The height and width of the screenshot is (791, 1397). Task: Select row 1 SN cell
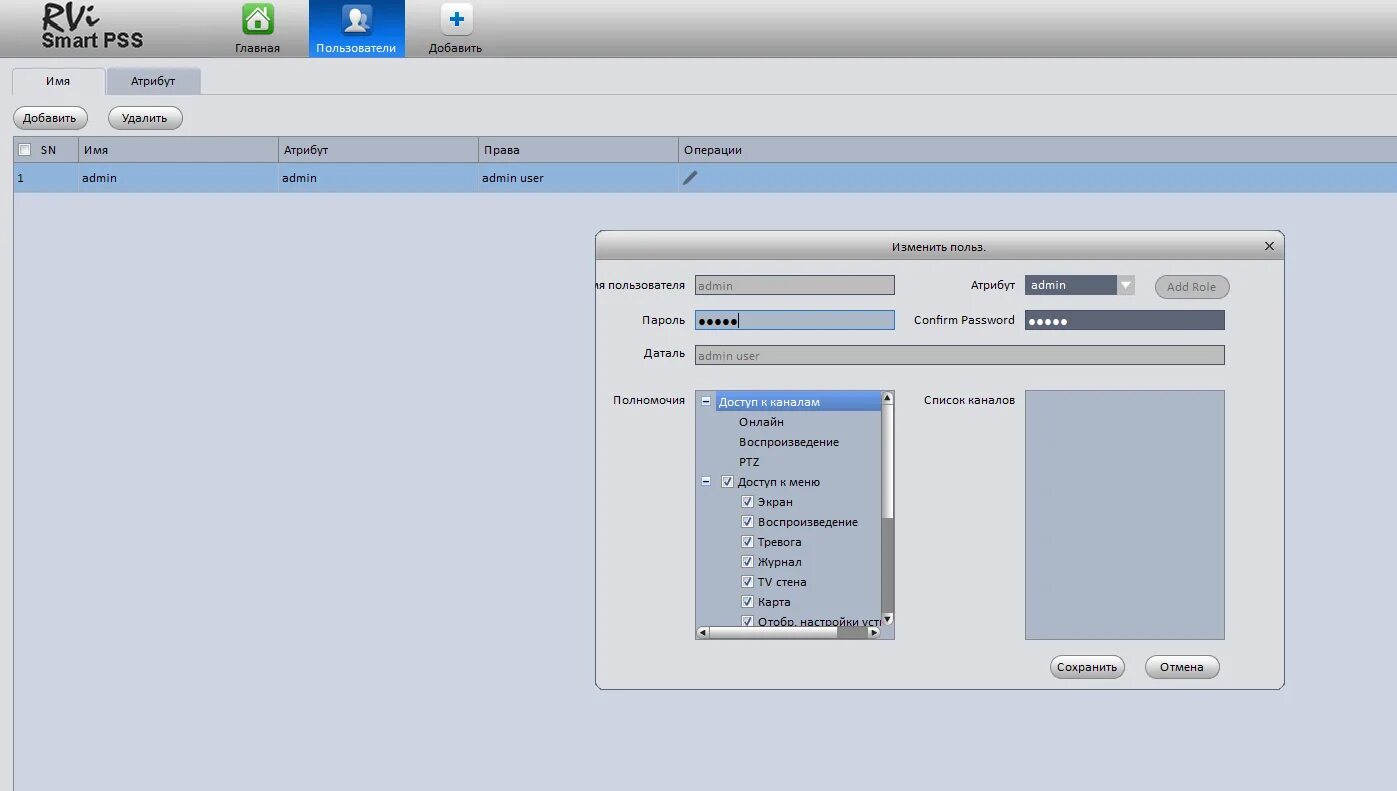click(x=45, y=178)
